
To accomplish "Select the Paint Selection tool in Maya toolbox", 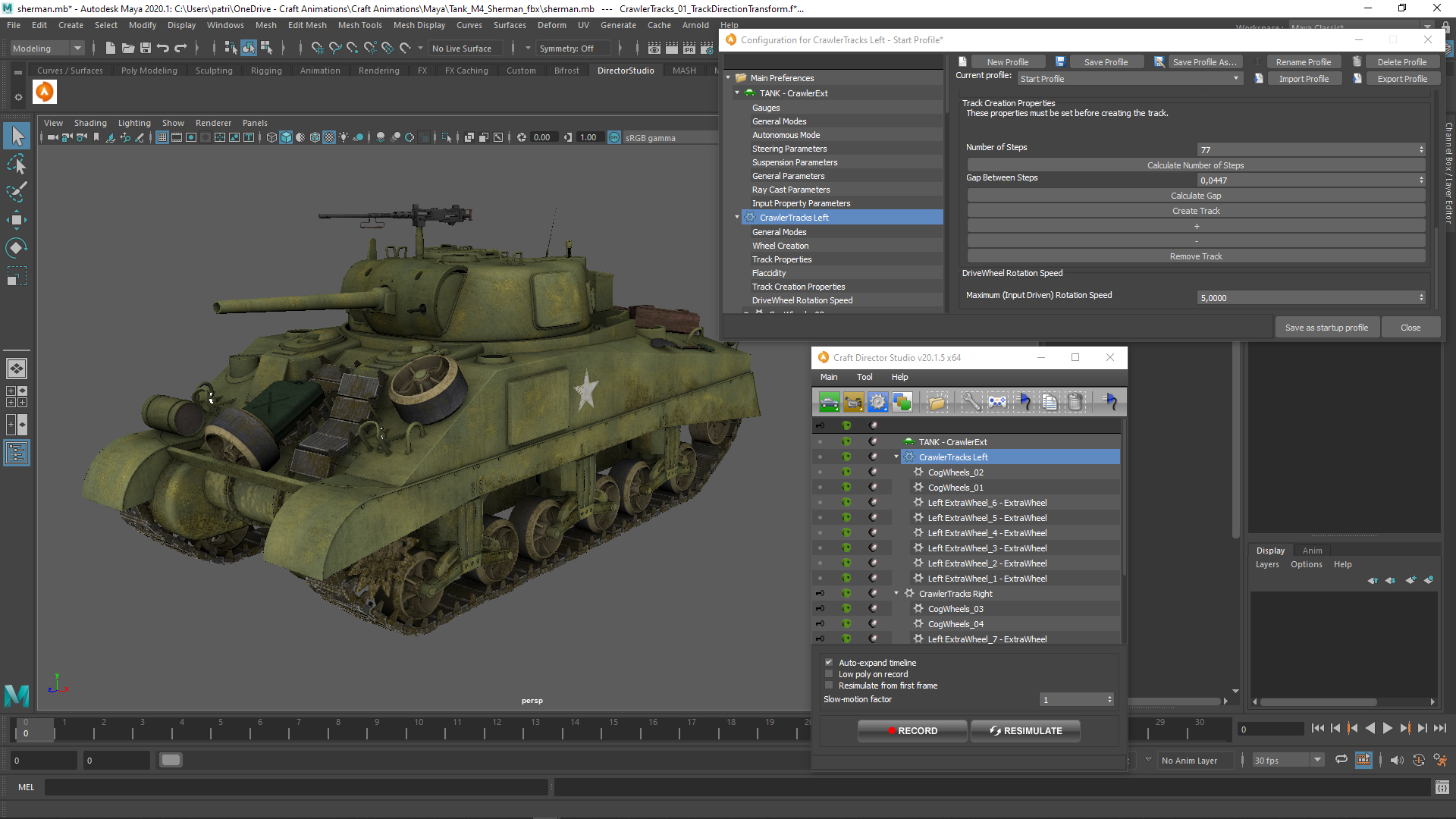I will 16,192.
